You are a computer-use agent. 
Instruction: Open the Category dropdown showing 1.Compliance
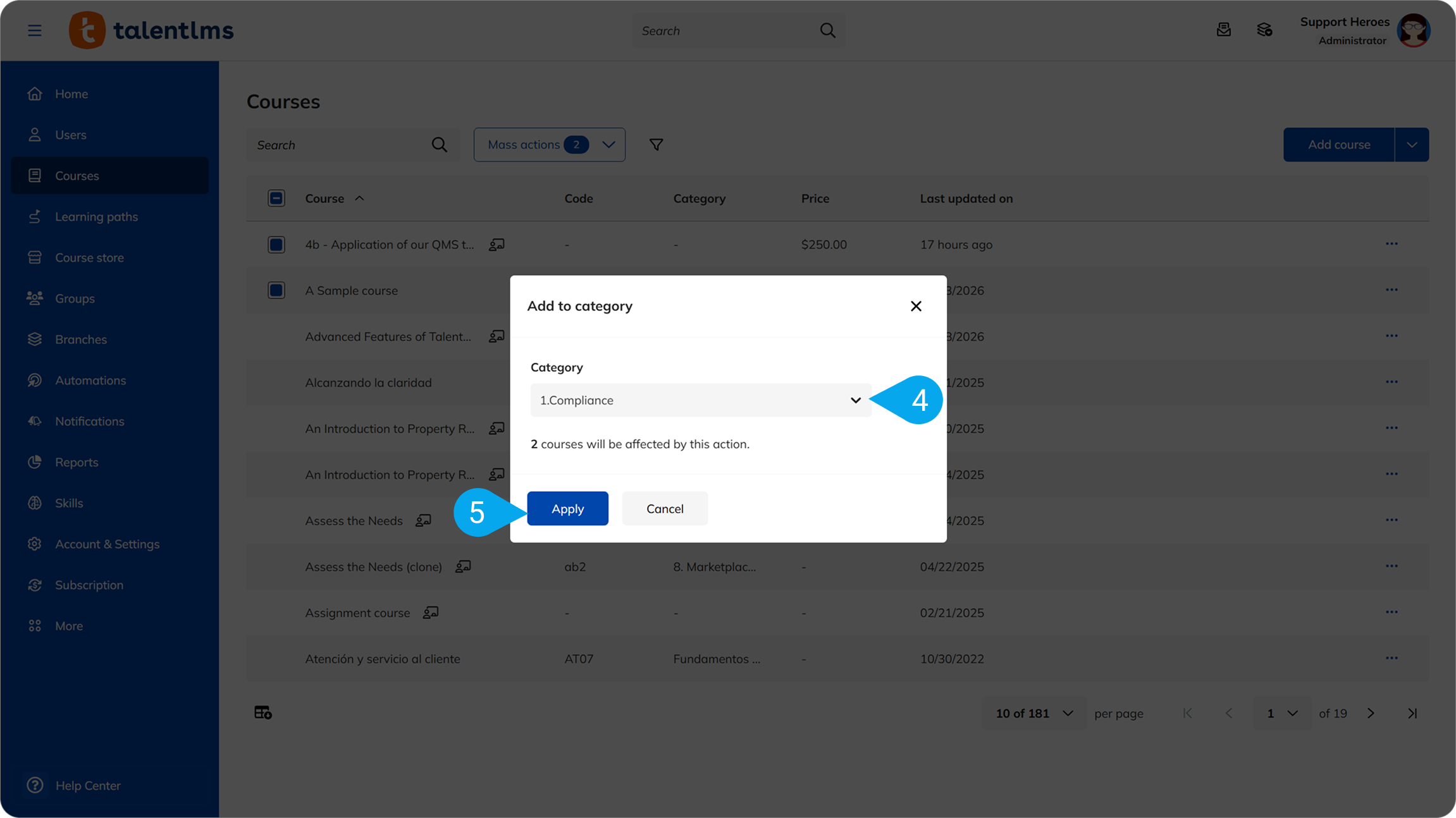pos(700,400)
